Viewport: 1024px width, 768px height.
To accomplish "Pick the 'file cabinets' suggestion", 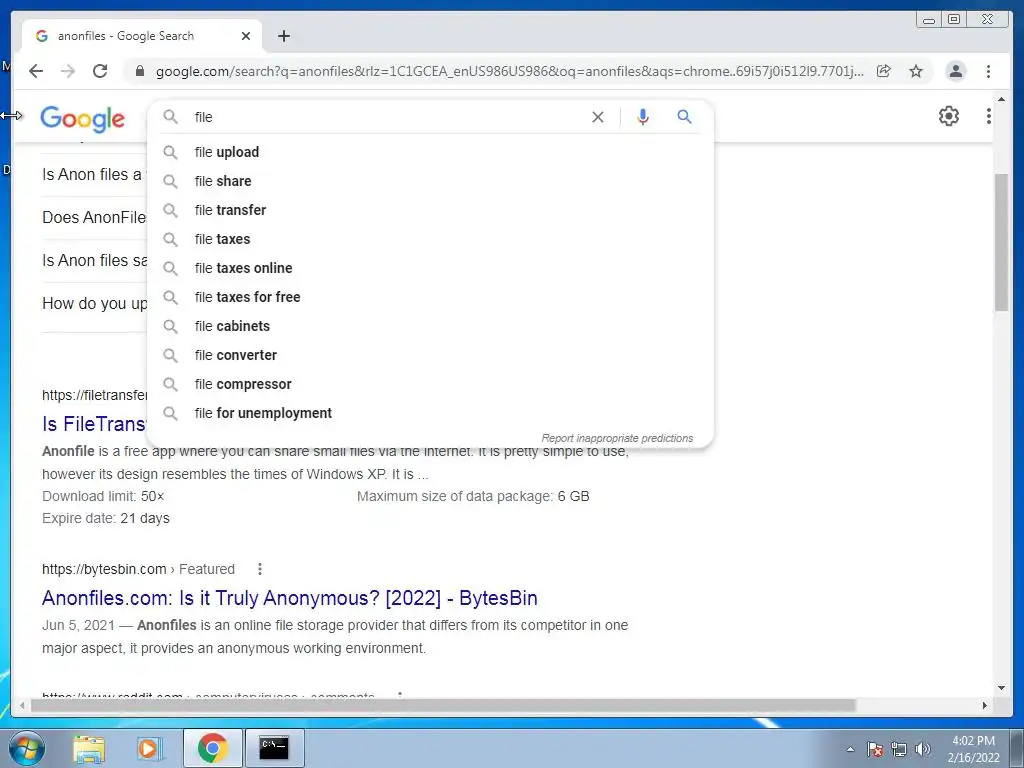I will 430,326.
